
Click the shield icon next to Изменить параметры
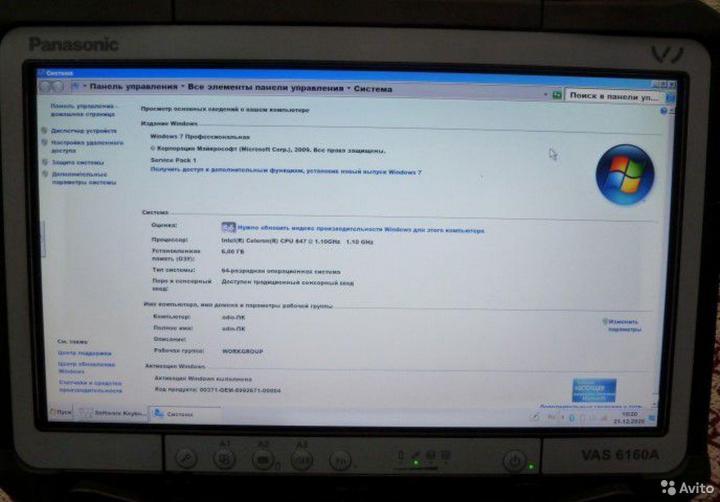click(x=605, y=322)
